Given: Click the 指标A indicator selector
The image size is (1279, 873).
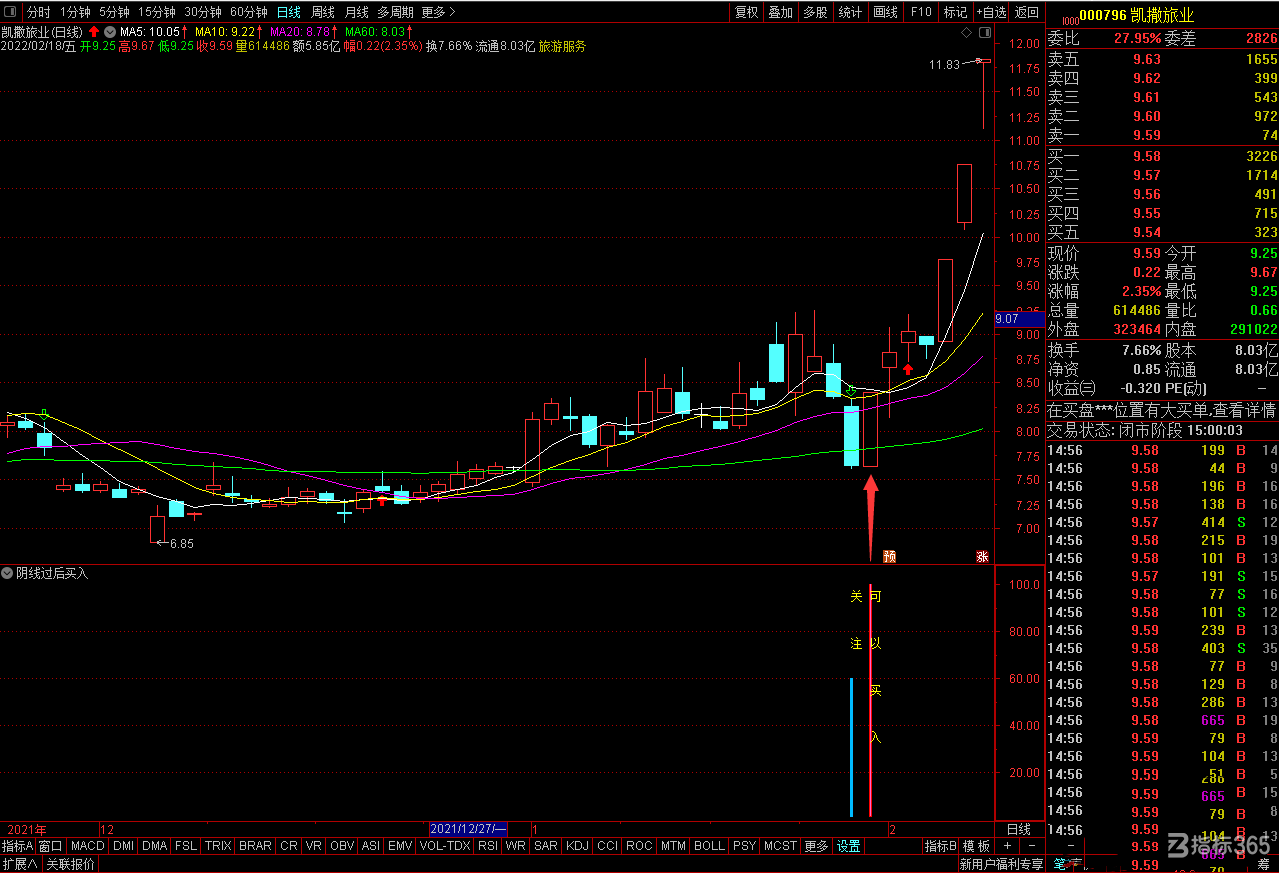Looking at the screenshot, I should pyautogui.click(x=17, y=846).
